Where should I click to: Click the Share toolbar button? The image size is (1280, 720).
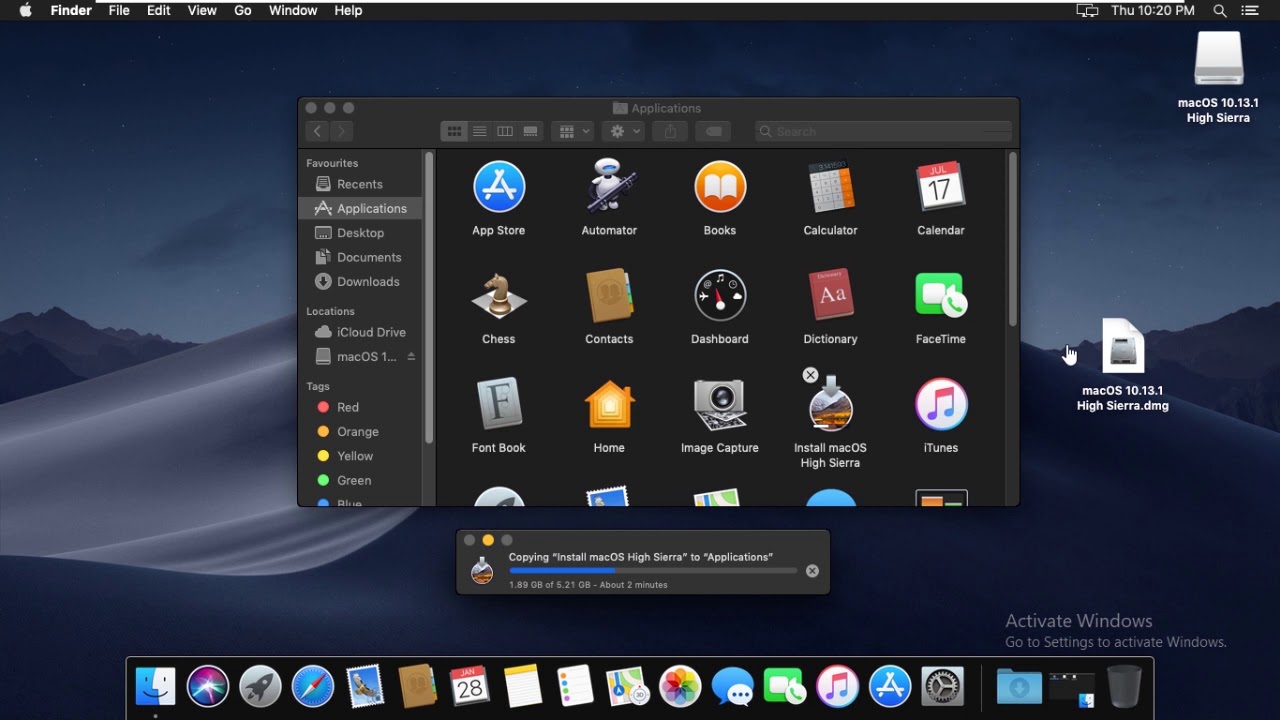point(670,131)
